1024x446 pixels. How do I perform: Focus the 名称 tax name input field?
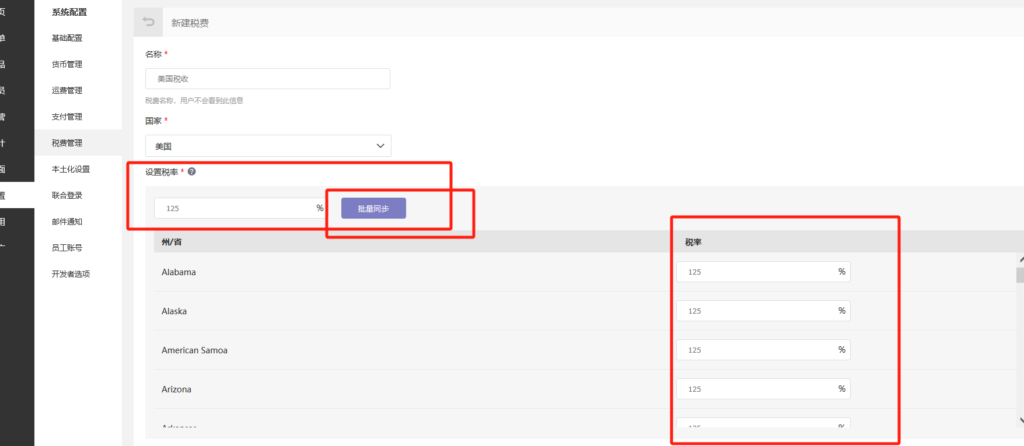click(268, 78)
